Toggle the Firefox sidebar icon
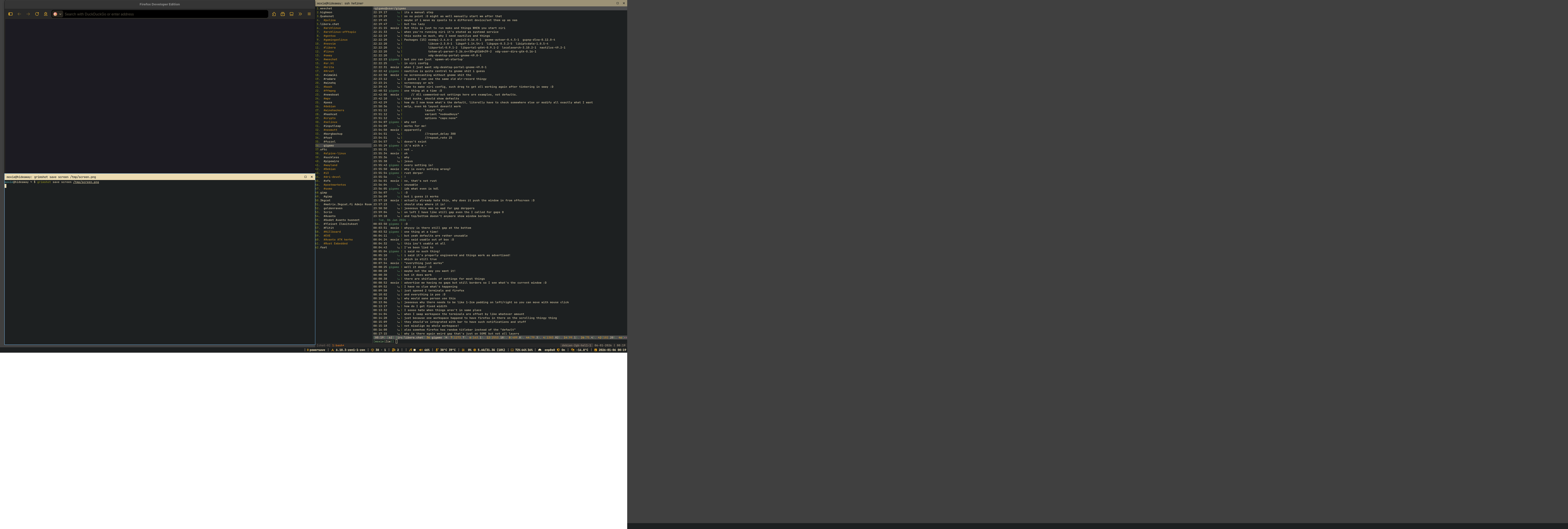This screenshot has height=529, width=1568. click(x=10, y=14)
